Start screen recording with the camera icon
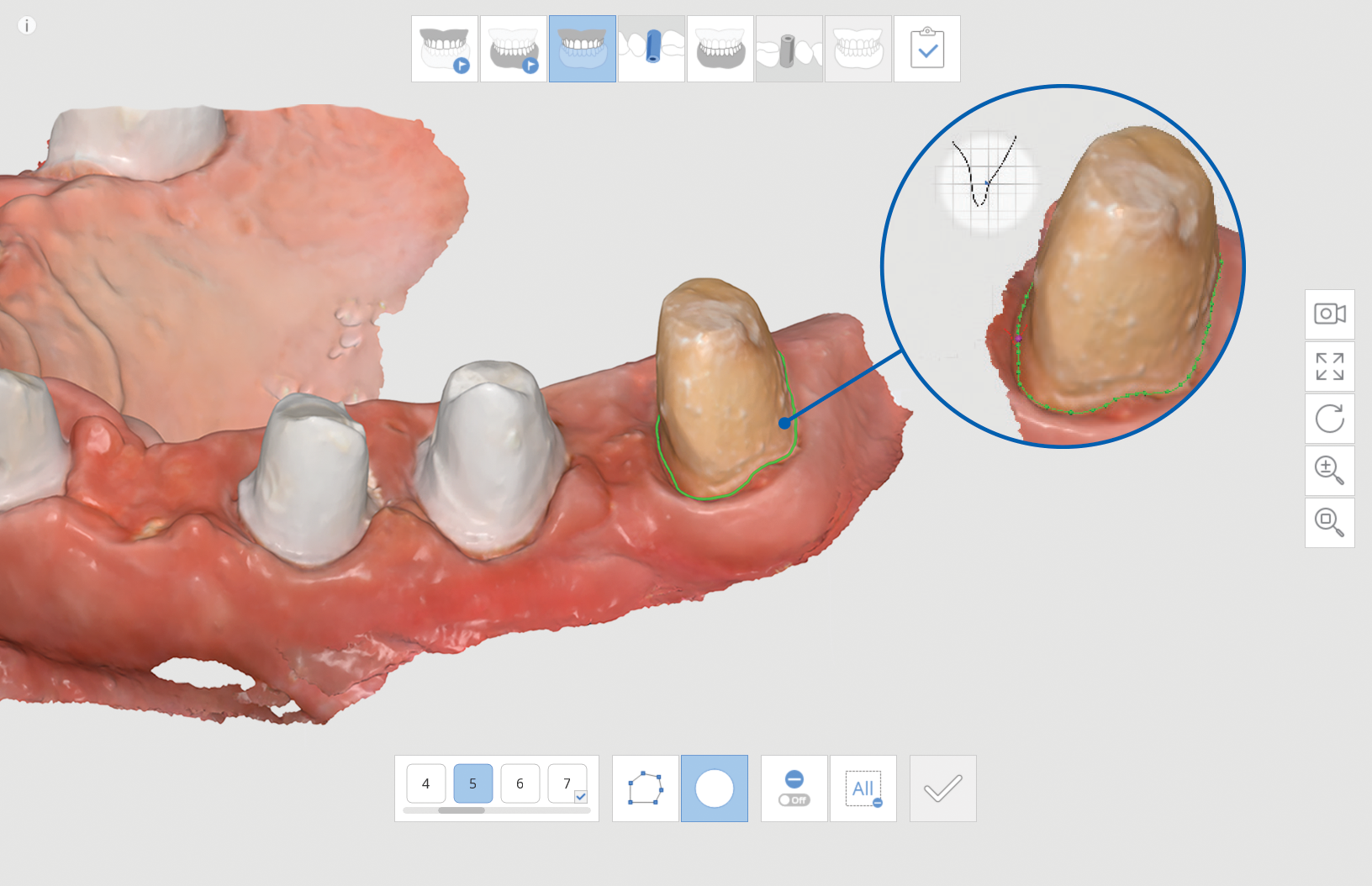The width and height of the screenshot is (1372, 886). point(1329,314)
